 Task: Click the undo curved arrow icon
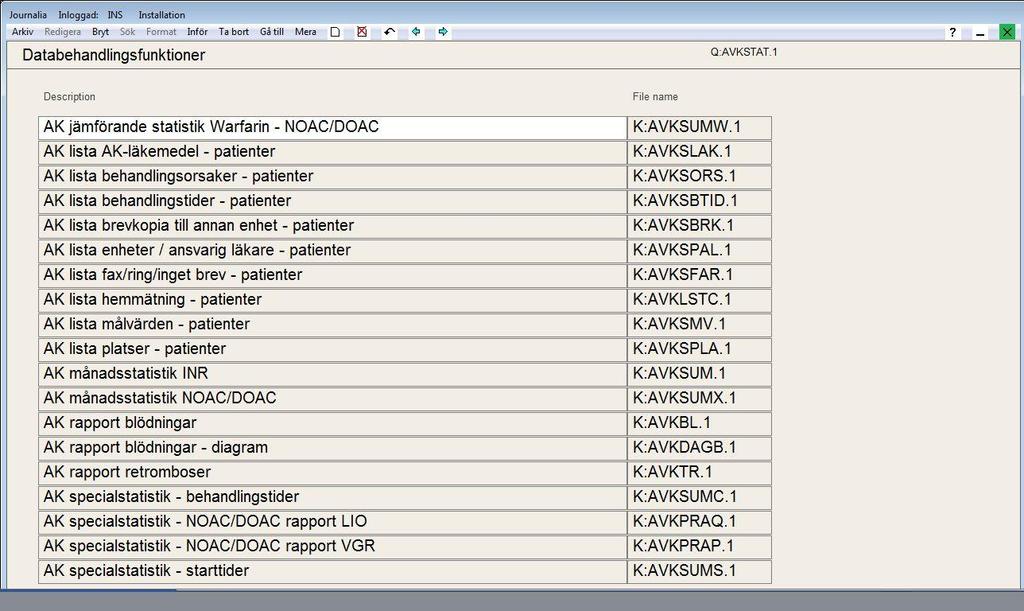(x=389, y=32)
